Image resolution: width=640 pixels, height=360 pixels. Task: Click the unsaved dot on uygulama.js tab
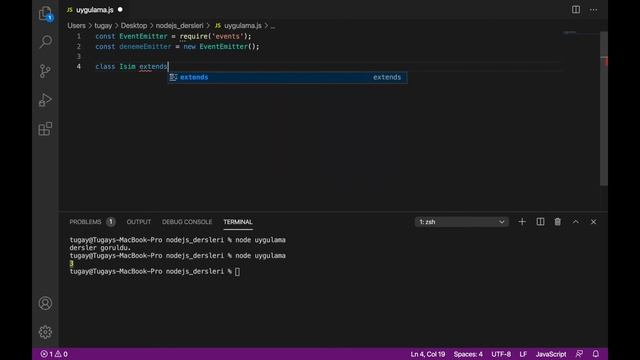coord(120,9)
